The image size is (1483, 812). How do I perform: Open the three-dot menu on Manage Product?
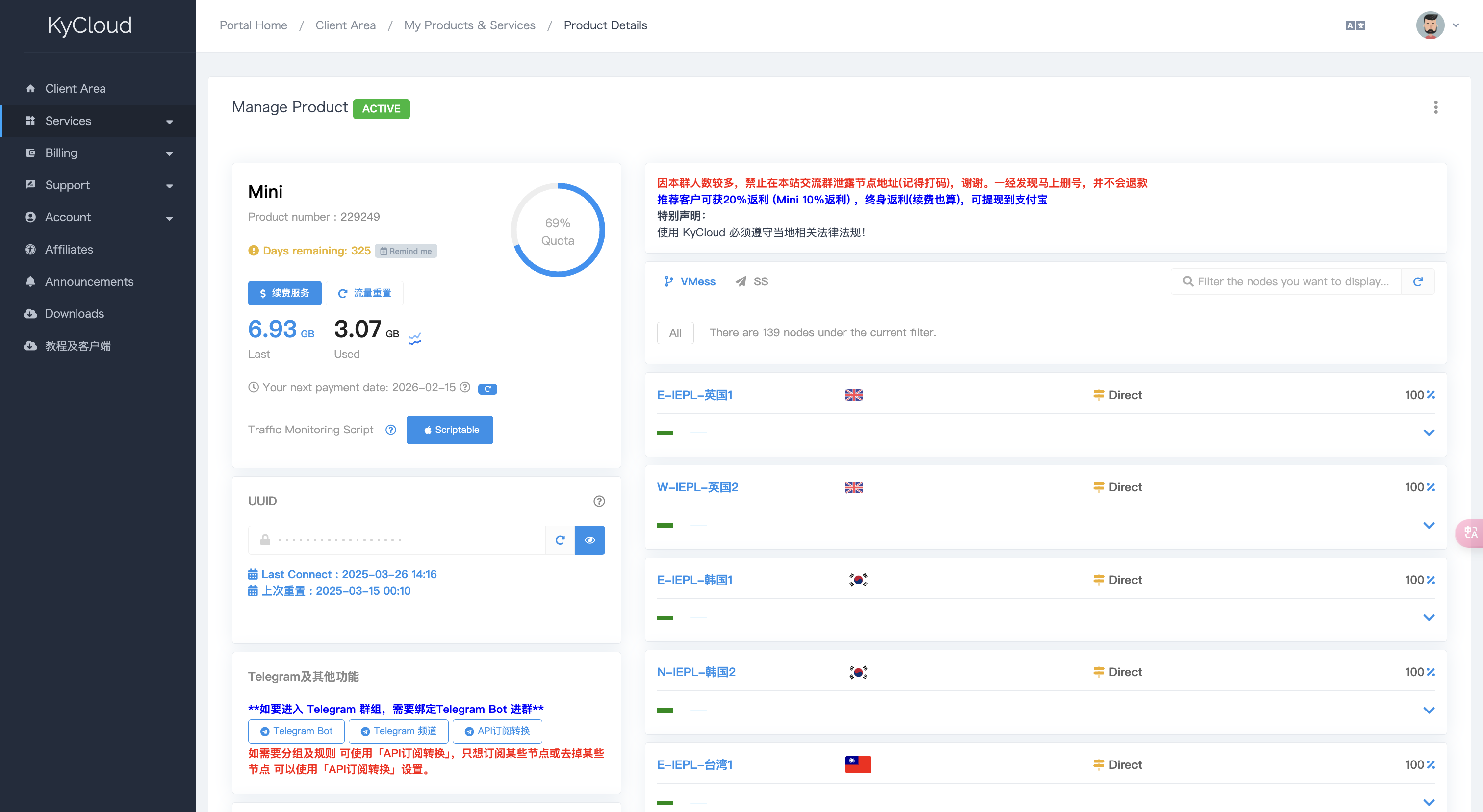1435,107
